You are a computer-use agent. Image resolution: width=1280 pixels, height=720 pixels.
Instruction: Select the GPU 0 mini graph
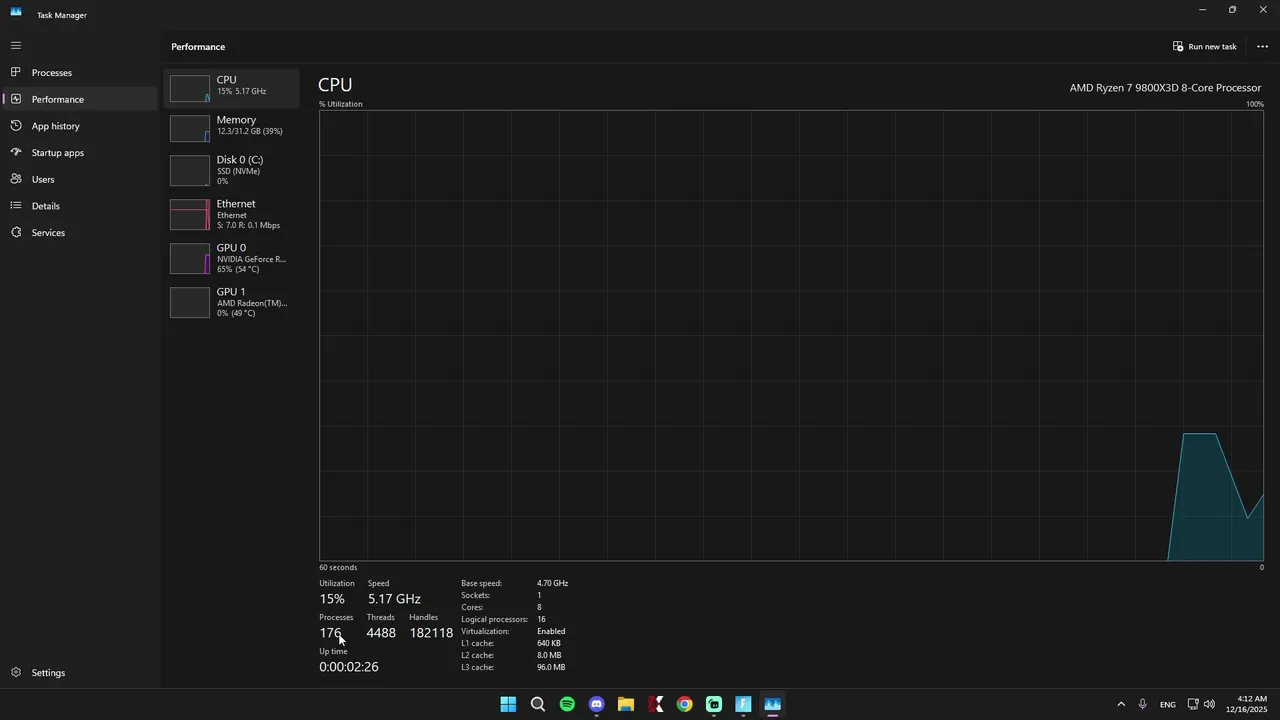(190, 259)
